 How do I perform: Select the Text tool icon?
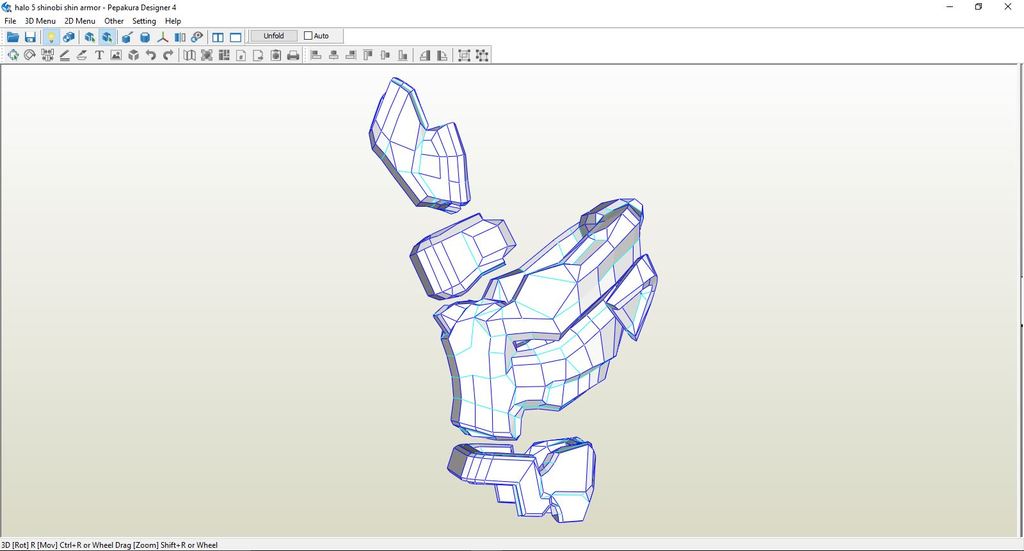click(99, 55)
